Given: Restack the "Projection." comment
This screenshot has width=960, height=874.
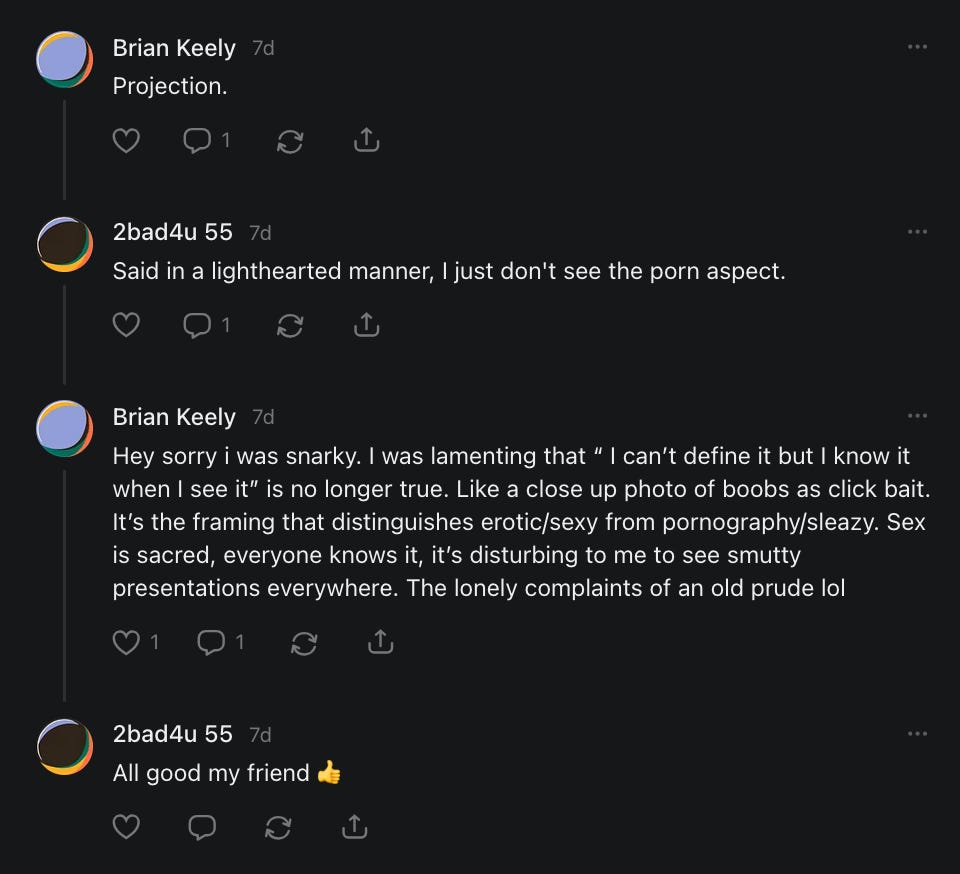Looking at the screenshot, I should coord(290,141).
